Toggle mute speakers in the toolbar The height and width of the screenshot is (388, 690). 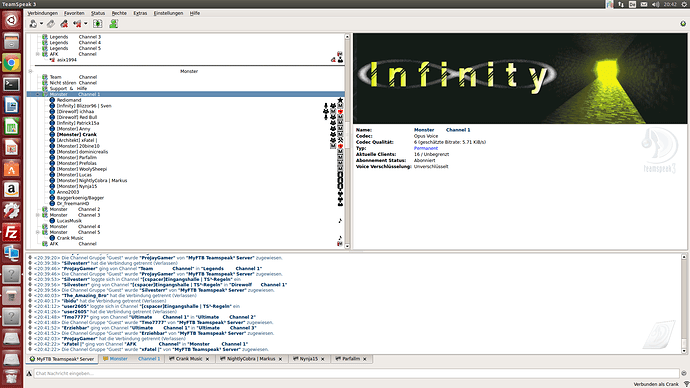pos(77,24)
